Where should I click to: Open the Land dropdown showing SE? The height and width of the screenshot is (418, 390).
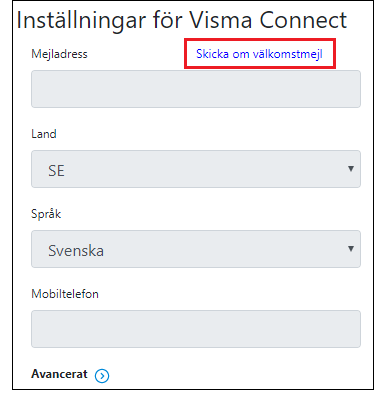(196, 169)
